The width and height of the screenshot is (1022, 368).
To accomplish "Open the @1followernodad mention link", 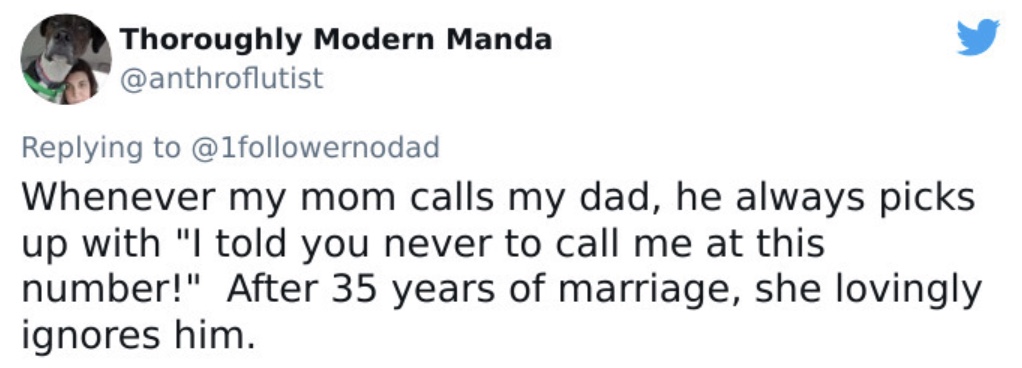I will click(x=315, y=147).
